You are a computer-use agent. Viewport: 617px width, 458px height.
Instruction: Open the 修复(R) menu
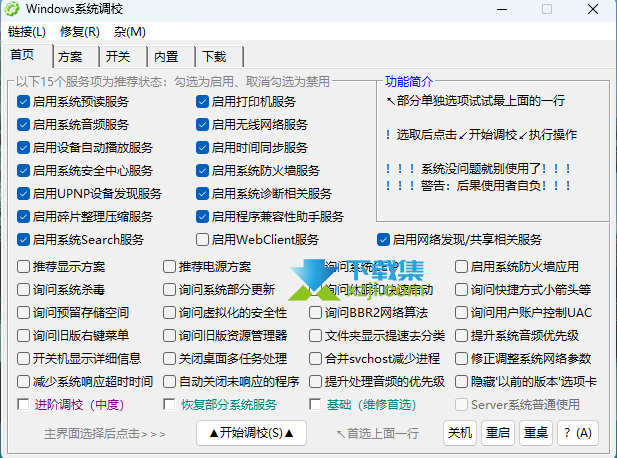[80, 31]
